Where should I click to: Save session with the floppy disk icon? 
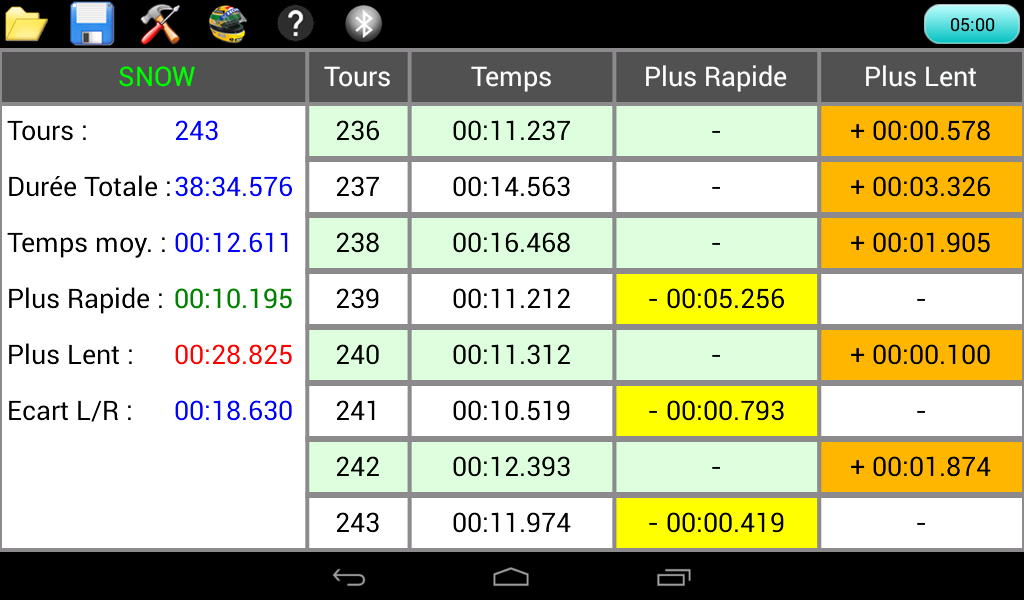(x=92, y=24)
